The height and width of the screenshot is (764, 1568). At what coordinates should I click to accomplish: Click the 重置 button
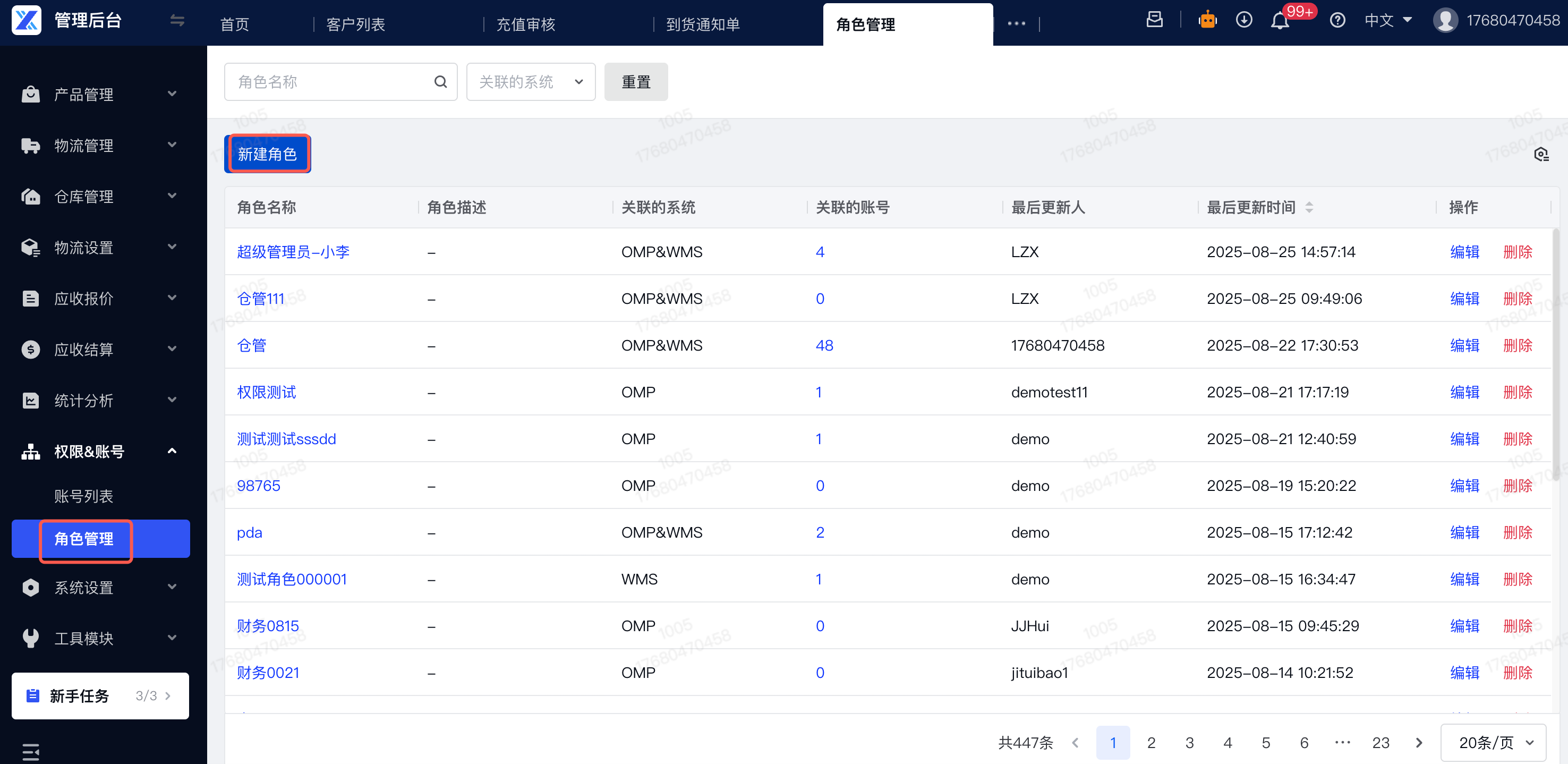click(x=636, y=82)
